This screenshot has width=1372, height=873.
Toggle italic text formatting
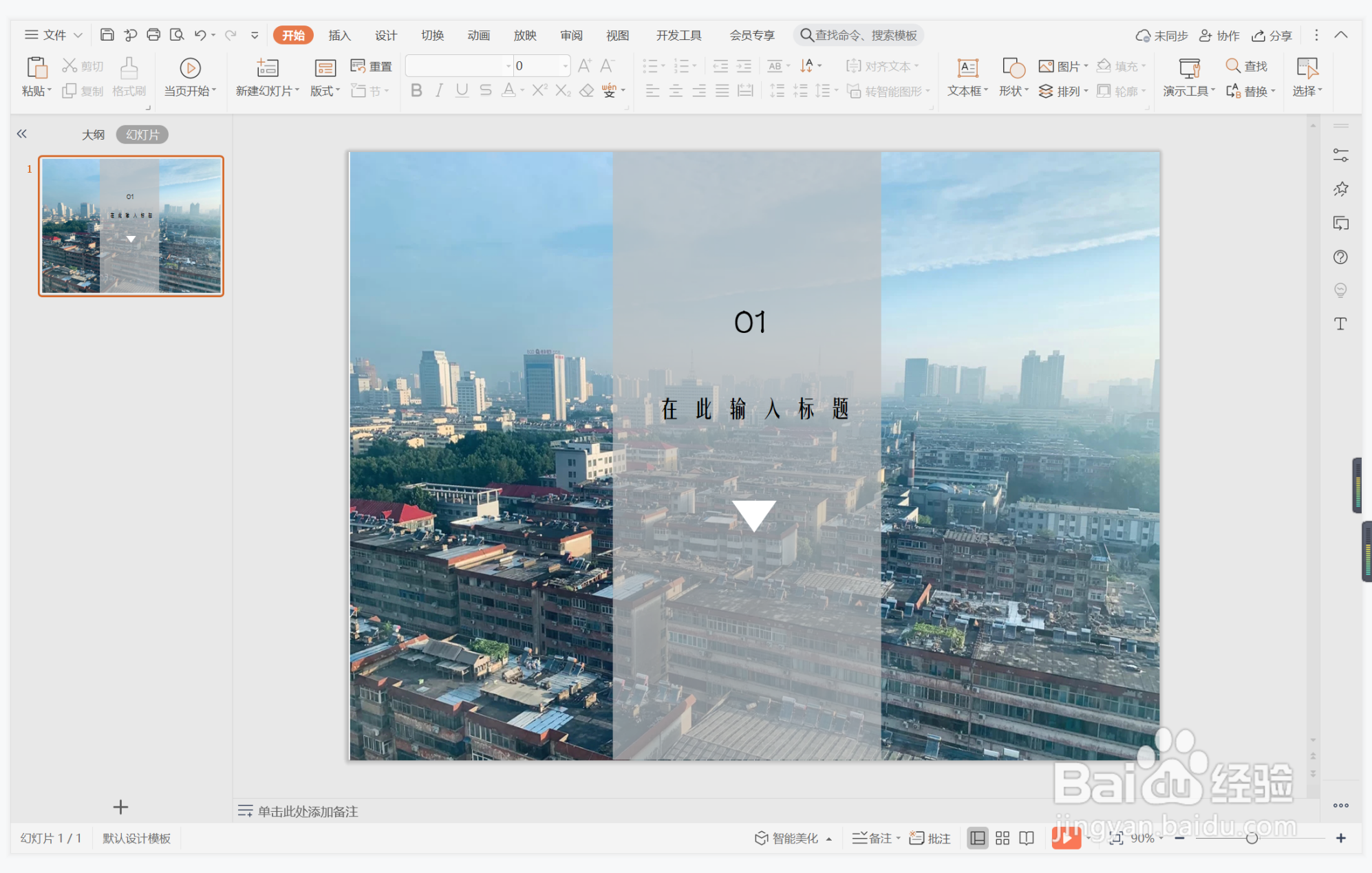[439, 91]
